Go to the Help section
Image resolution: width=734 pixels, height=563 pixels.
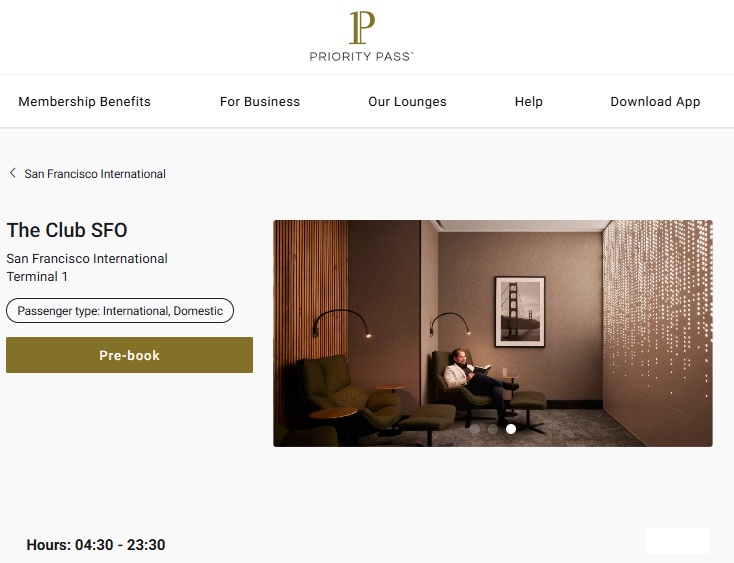pos(528,102)
